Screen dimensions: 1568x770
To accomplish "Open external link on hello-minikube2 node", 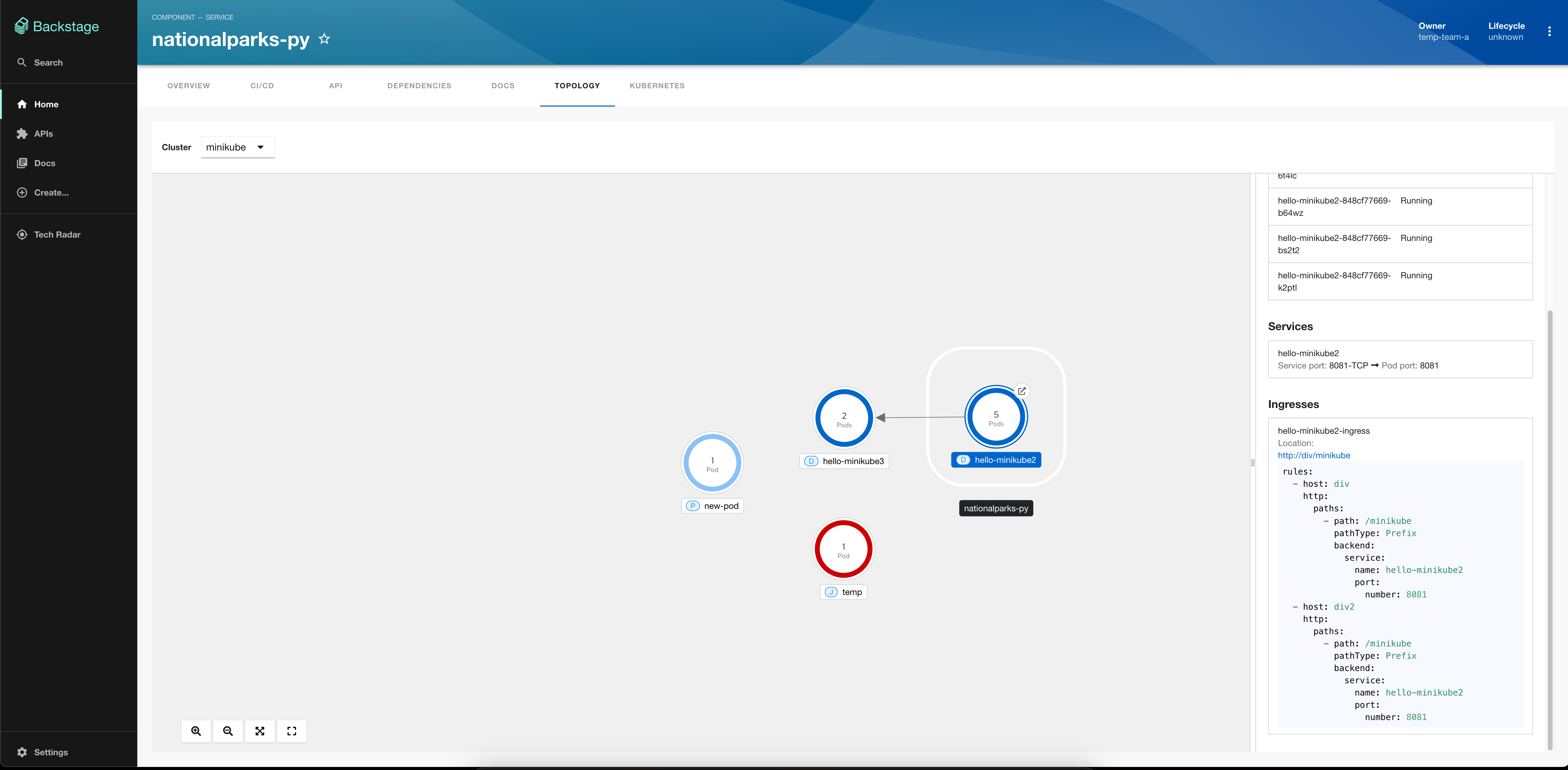I will click(x=1022, y=391).
